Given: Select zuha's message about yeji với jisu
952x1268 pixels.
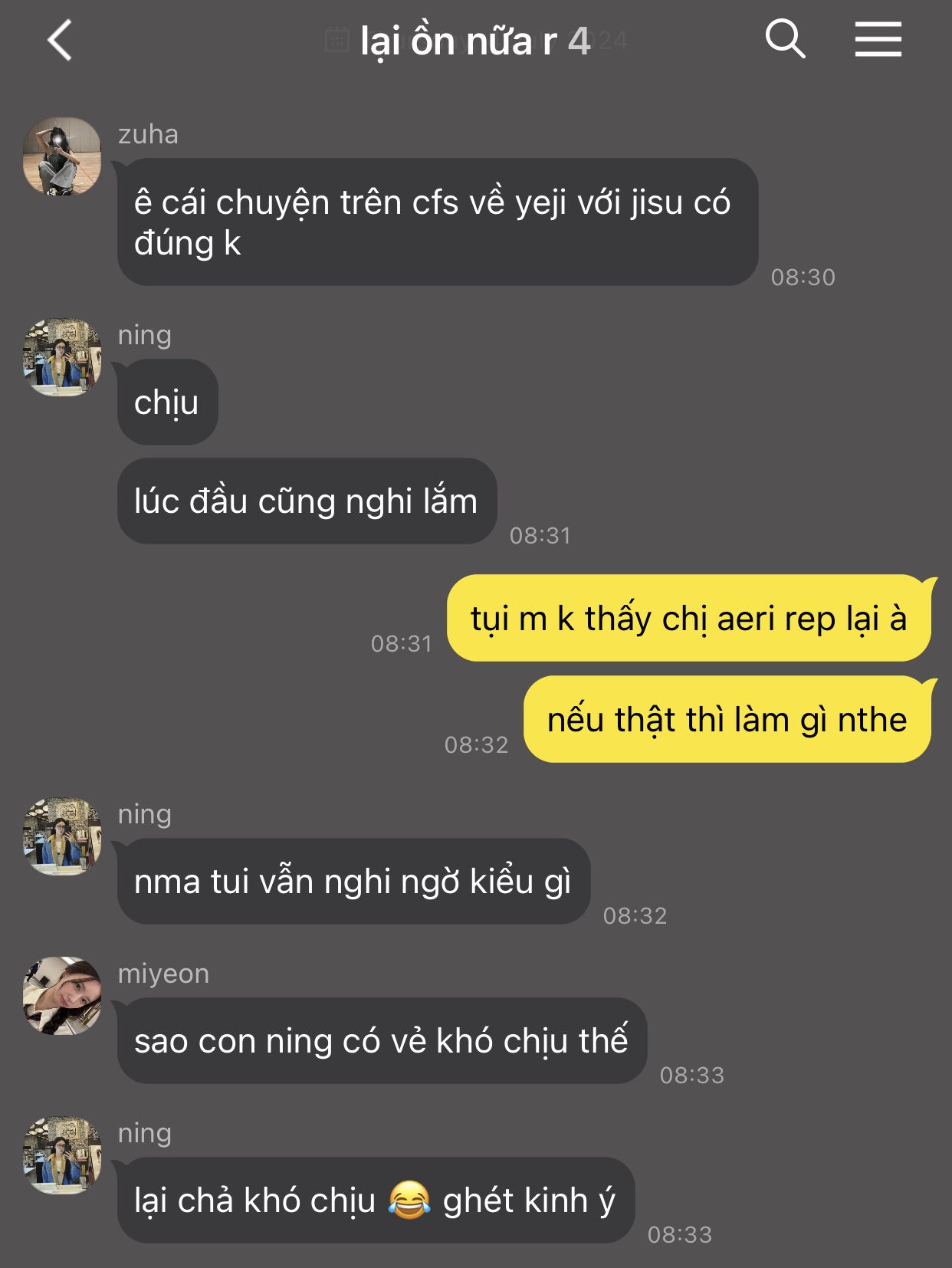Looking at the screenshot, I should pos(438,222).
